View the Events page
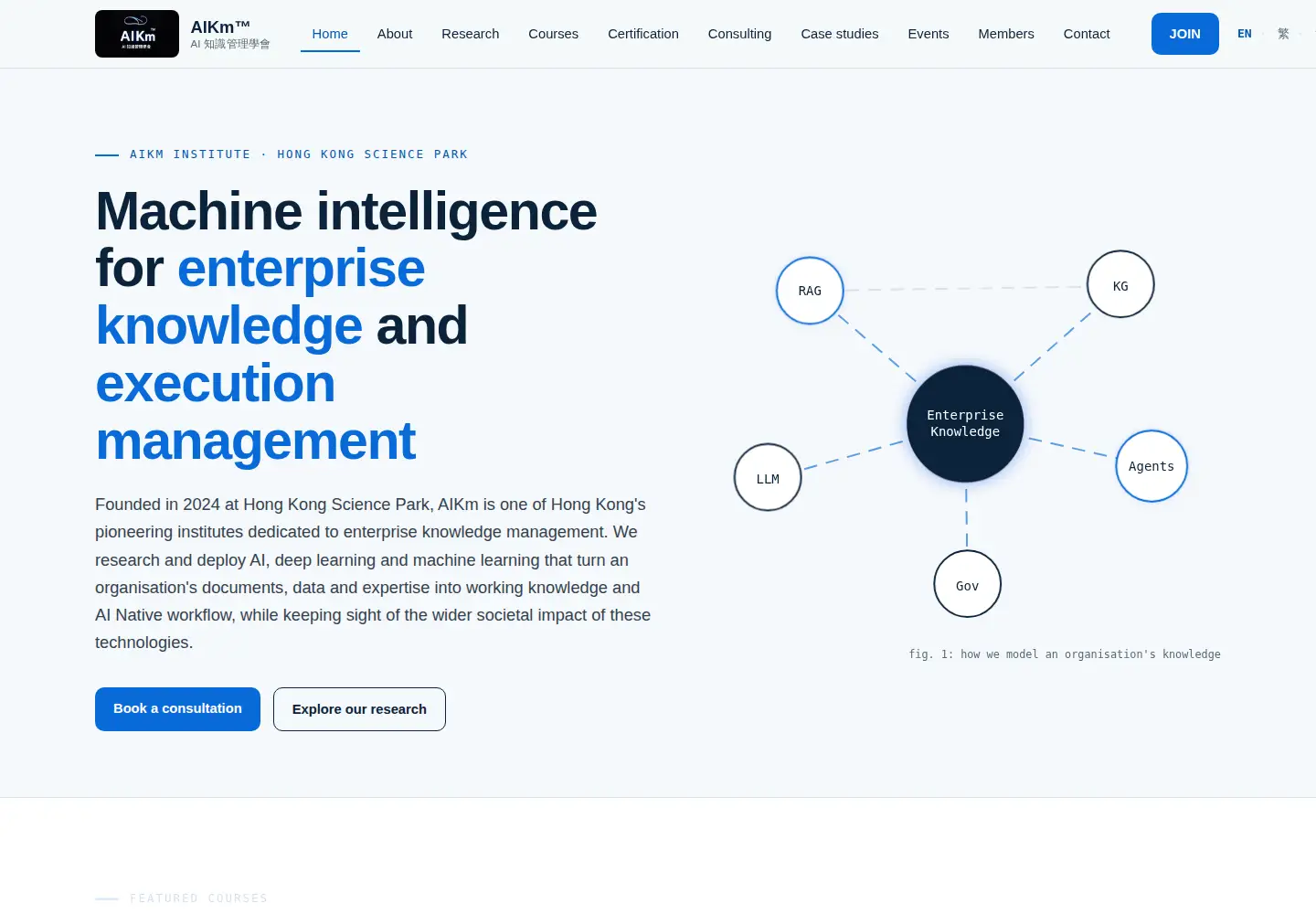 click(x=929, y=34)
